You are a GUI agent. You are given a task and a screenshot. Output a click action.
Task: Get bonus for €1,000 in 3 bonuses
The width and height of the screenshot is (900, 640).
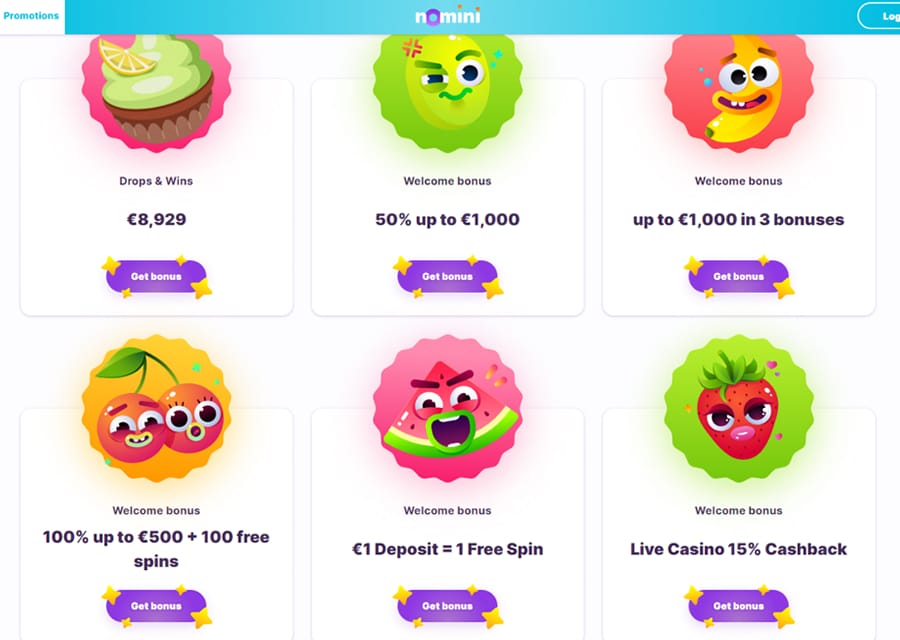click(x=739, y=277)
